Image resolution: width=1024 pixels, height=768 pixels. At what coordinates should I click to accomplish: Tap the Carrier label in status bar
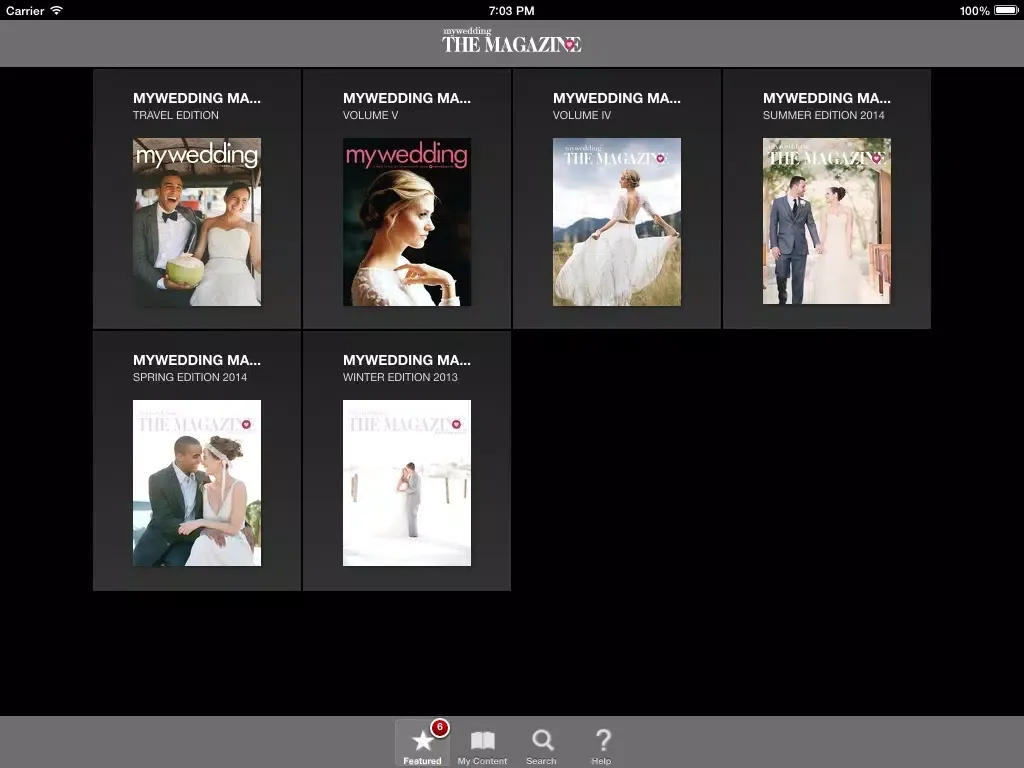pos(25,10)
